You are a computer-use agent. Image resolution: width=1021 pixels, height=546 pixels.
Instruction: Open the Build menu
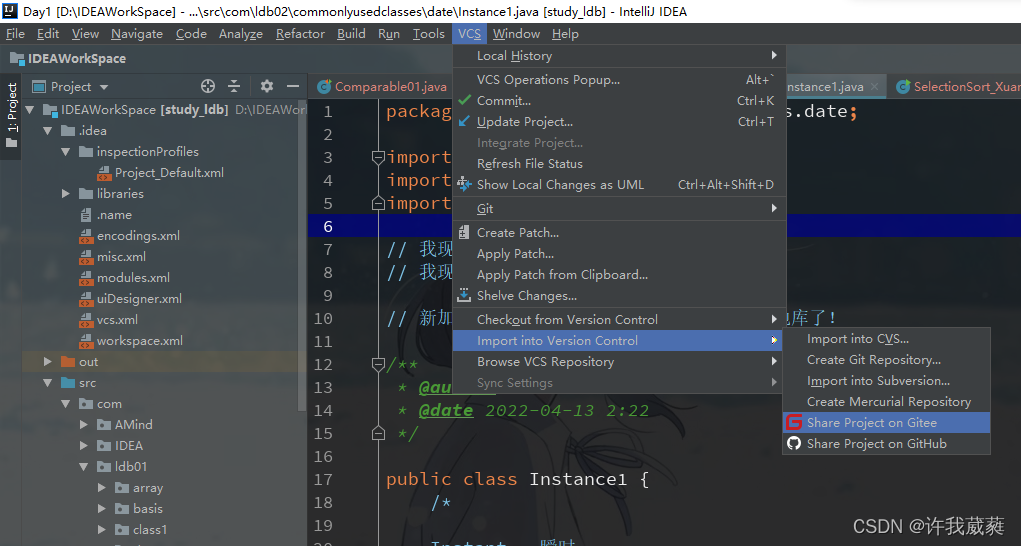tap(351, 34)
